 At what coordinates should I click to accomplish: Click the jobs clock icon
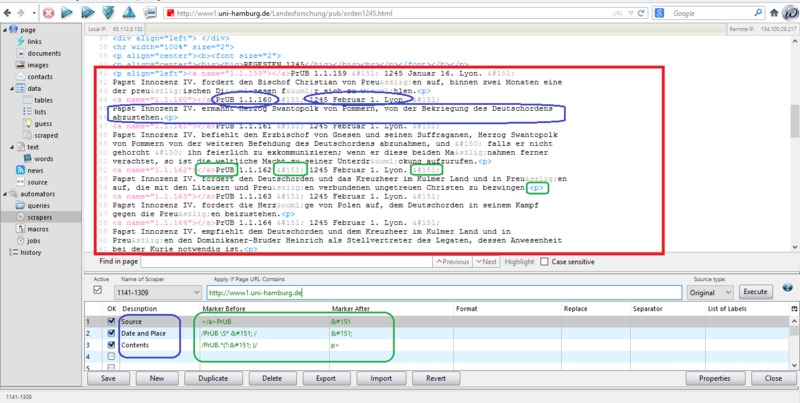pos(20,240)
